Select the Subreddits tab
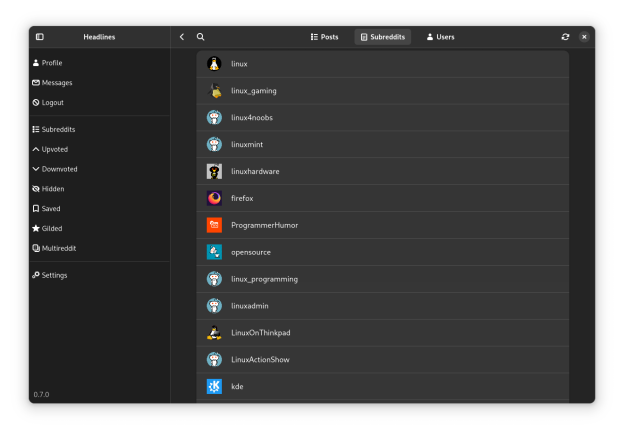Image resolution: width=624 pixels, height=435 pixels. tap(383, 37)
